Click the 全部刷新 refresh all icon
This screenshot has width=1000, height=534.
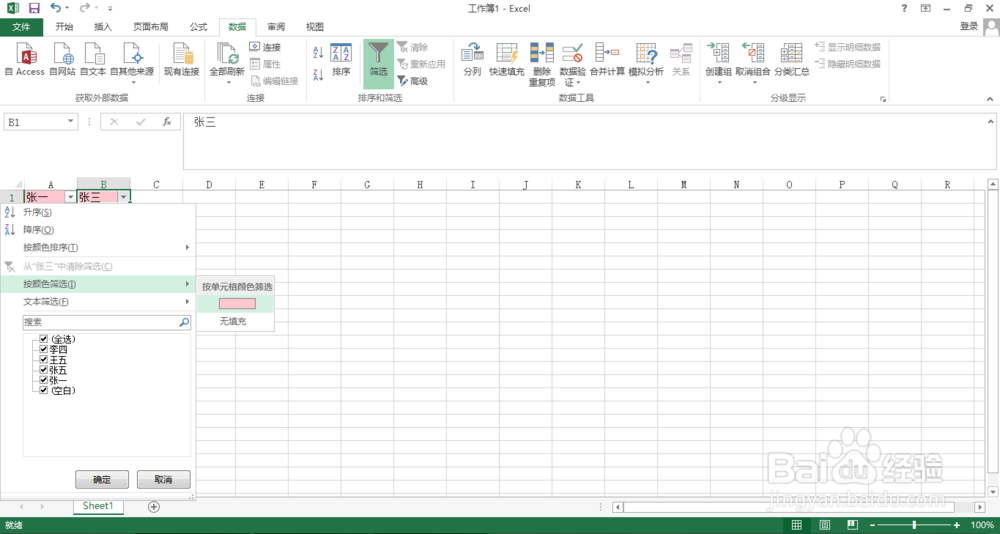227,54
